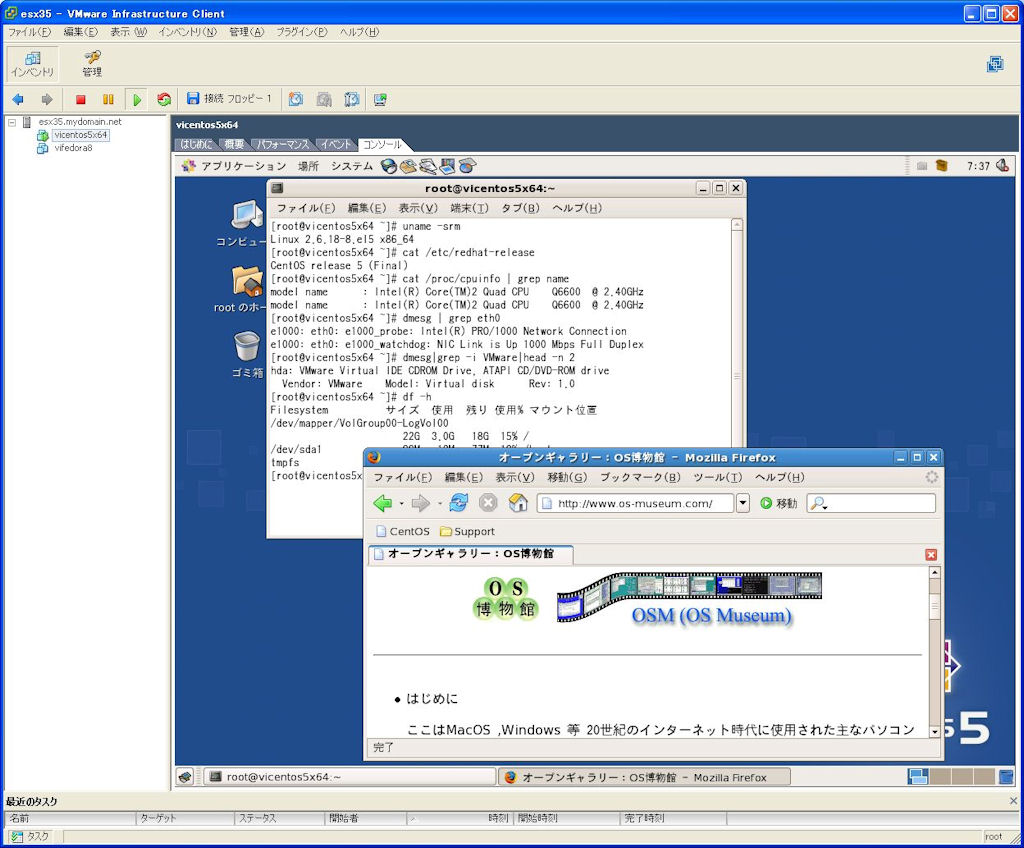Click the revert to snapshot toolbar icon
This screenshot has height=848, width=1024.
(x=324, y=99)
